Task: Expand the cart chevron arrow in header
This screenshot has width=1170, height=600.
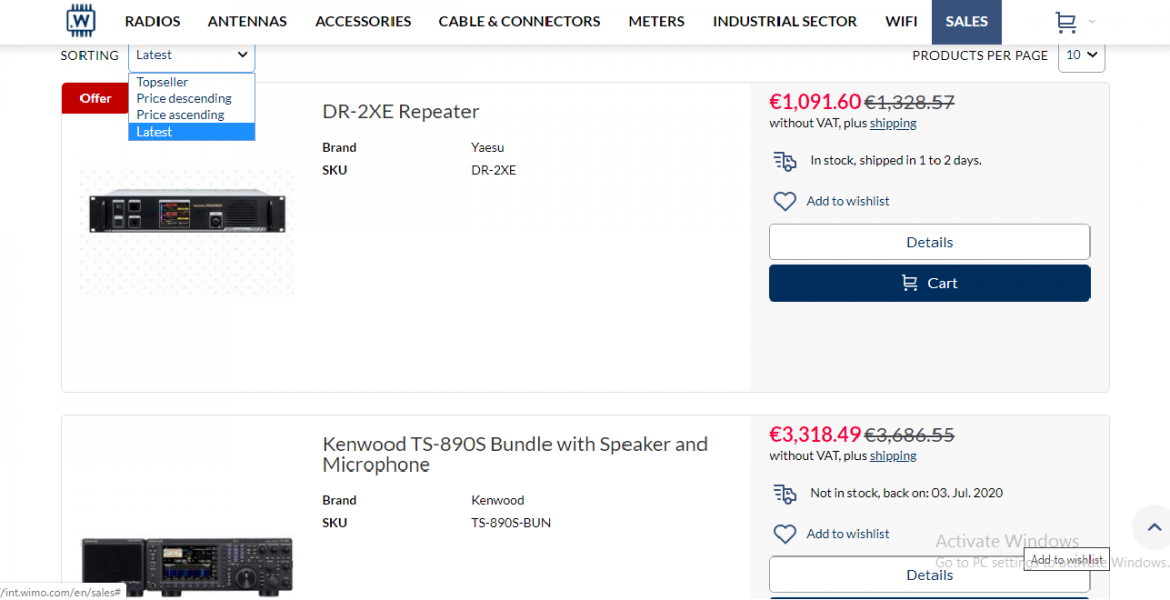Action: tap(1092, 22)
